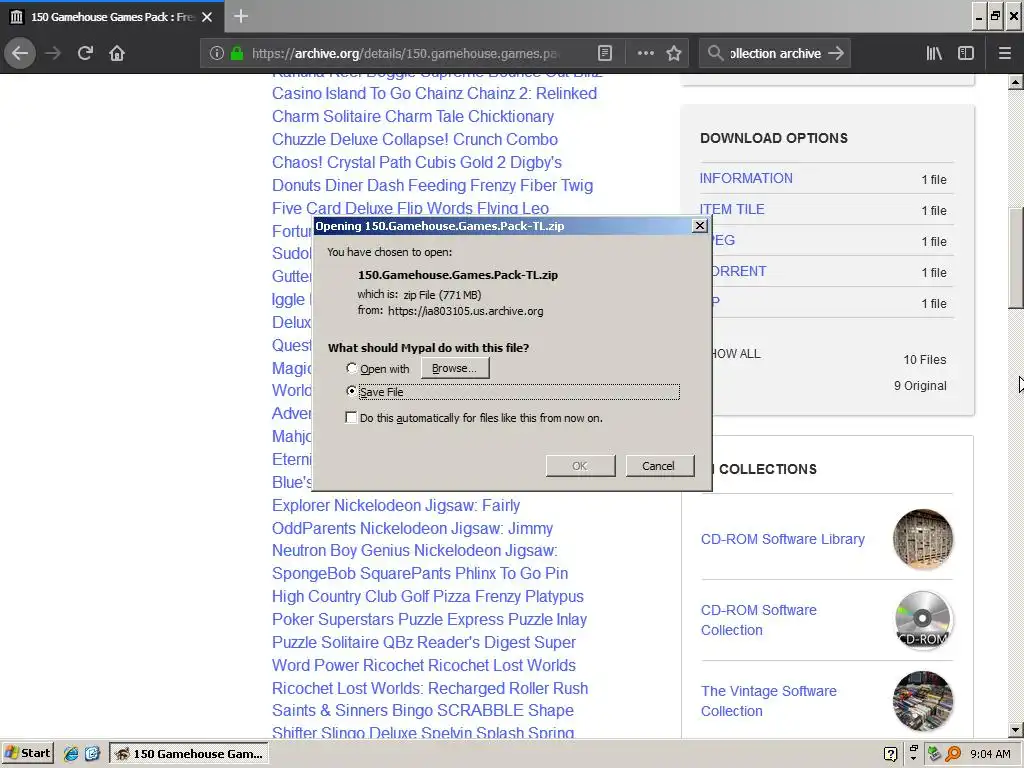Launch Internet Explorer from quick launch
This screenshot has height=768, width=1024.
[x=71, y=754]
